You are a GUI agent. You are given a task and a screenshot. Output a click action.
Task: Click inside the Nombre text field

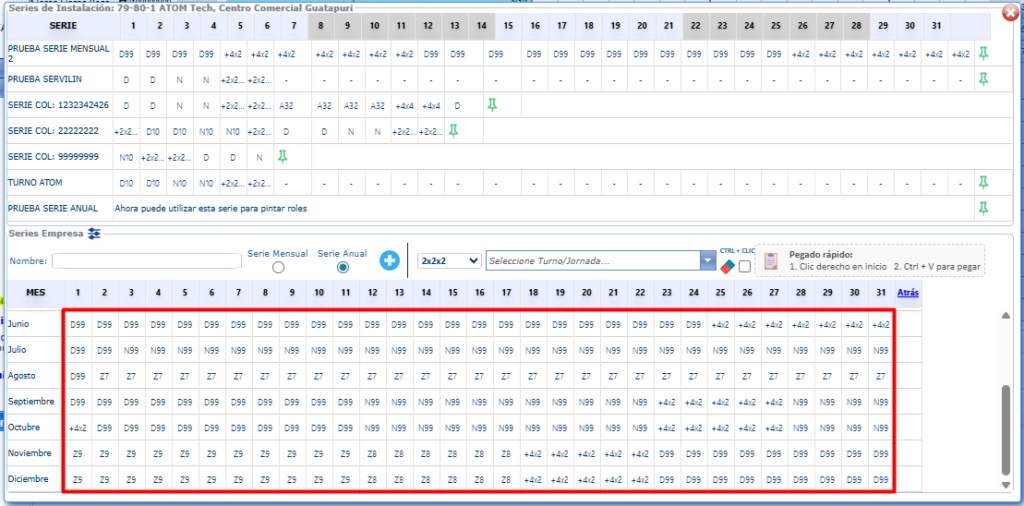click(x=146, y=261)
